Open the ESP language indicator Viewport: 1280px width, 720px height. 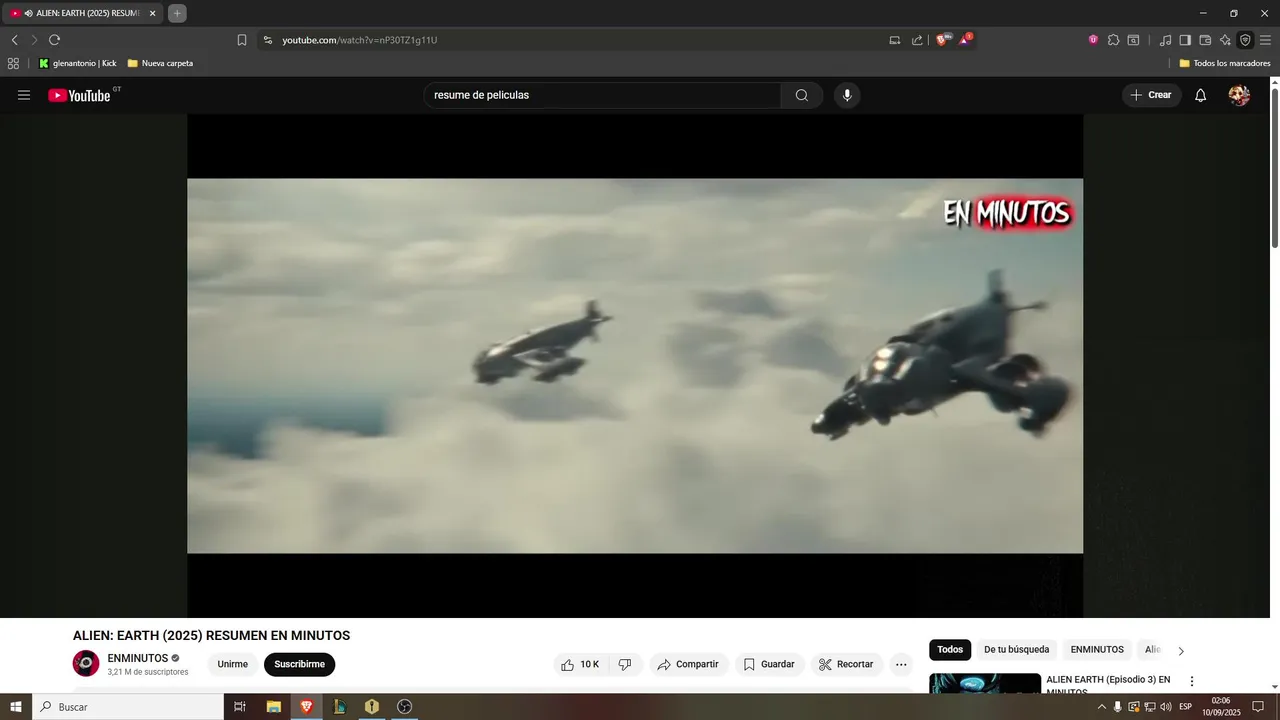[x=1185, y=707]
